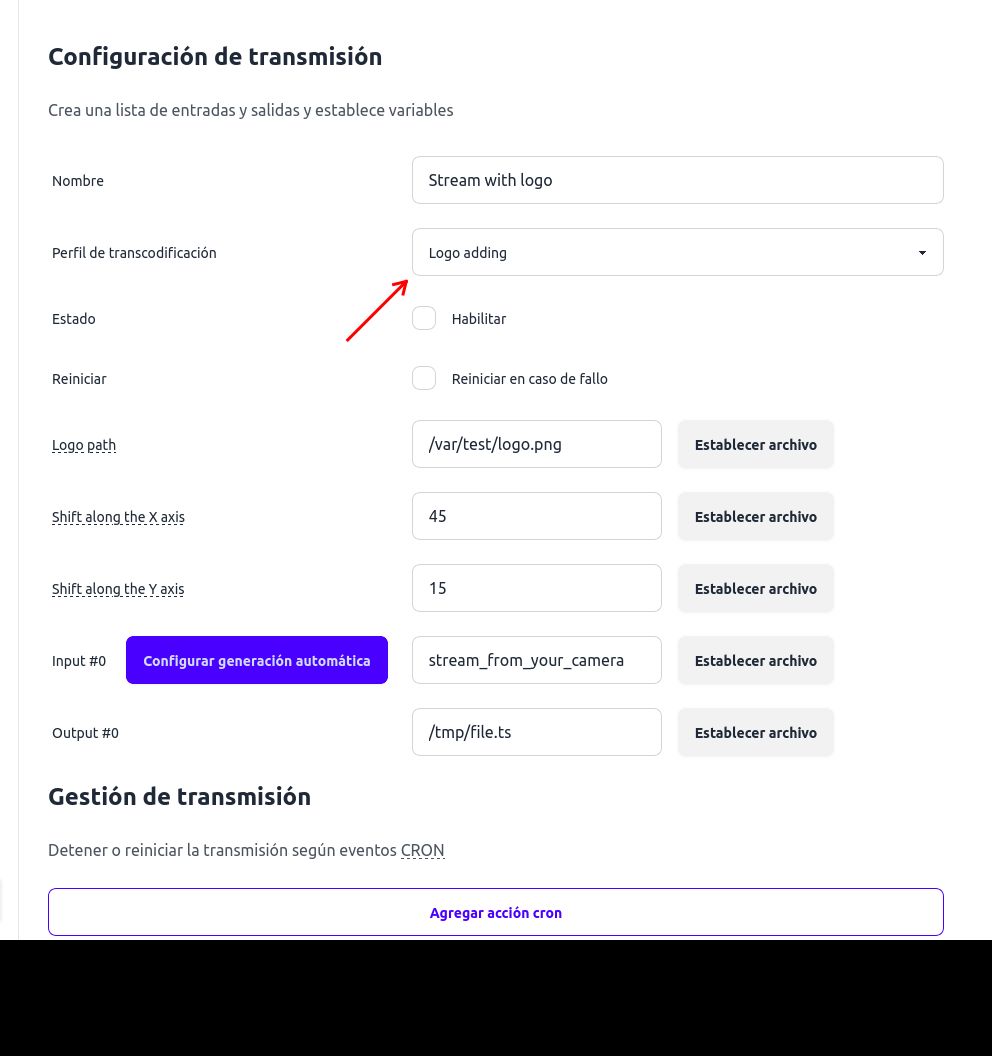Click the Shift along the Y axis label
This screenshot has width=992, height=1056.
click(118, 589)
